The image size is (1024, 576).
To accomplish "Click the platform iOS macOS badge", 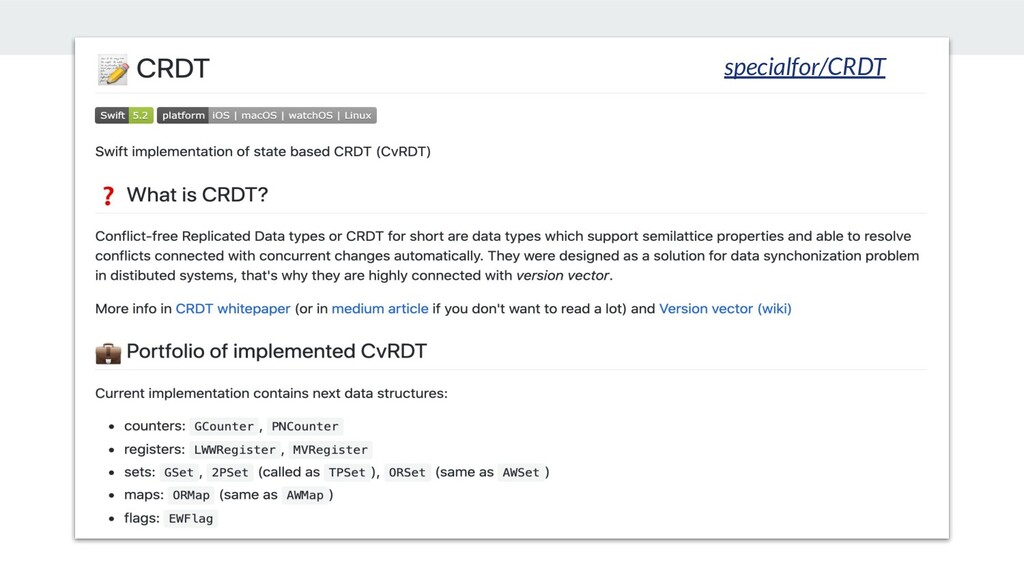I will pyautogui.click(x=266, y=116).
